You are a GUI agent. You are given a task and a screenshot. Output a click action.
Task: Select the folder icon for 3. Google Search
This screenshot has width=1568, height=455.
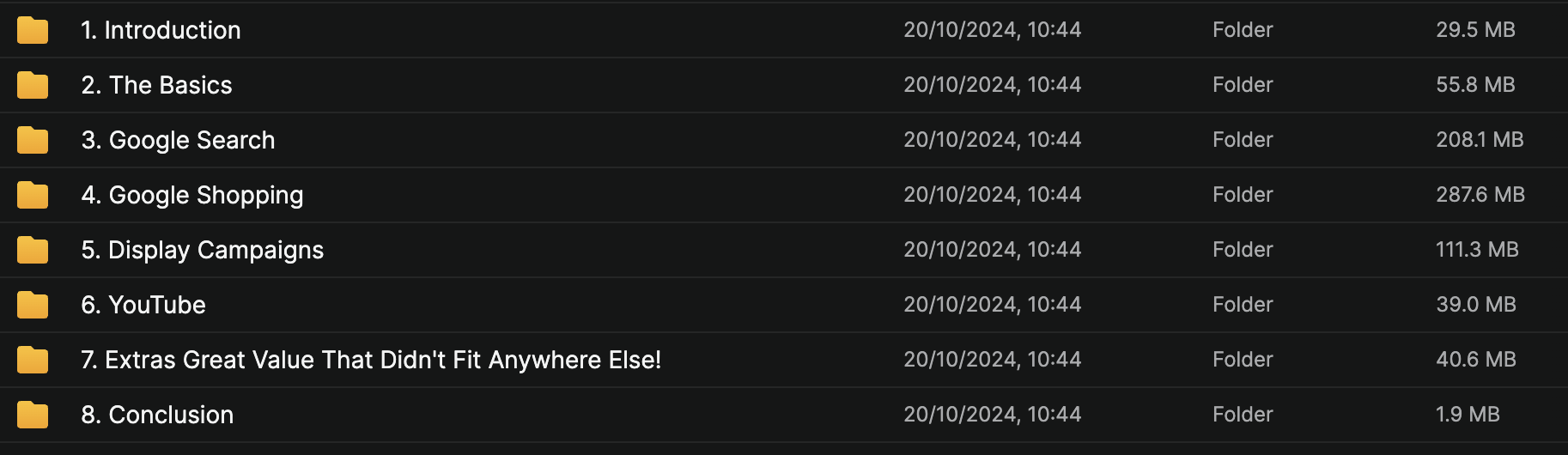(33, 140)
